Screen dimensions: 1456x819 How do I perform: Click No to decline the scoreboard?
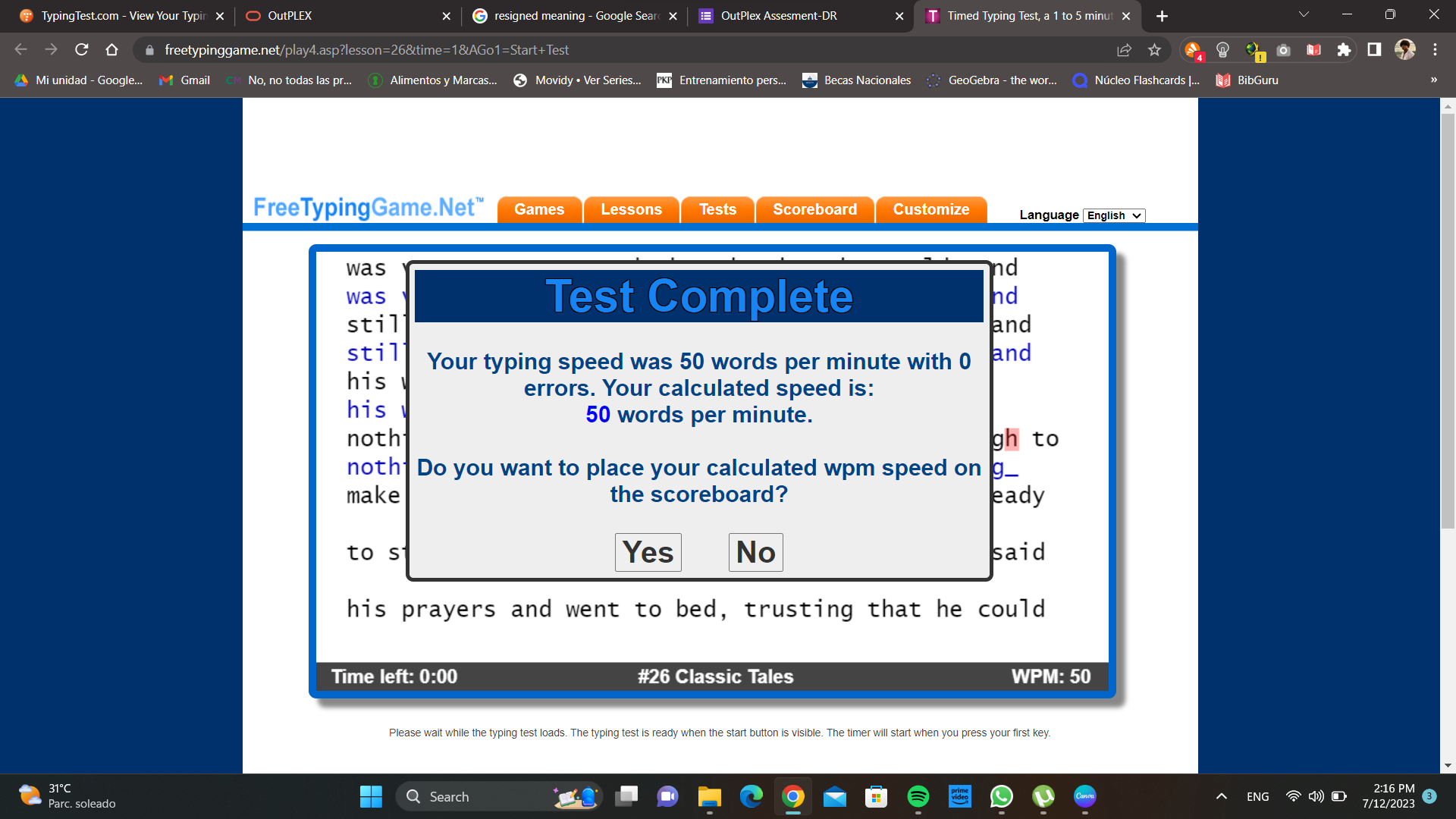(755, 552)
